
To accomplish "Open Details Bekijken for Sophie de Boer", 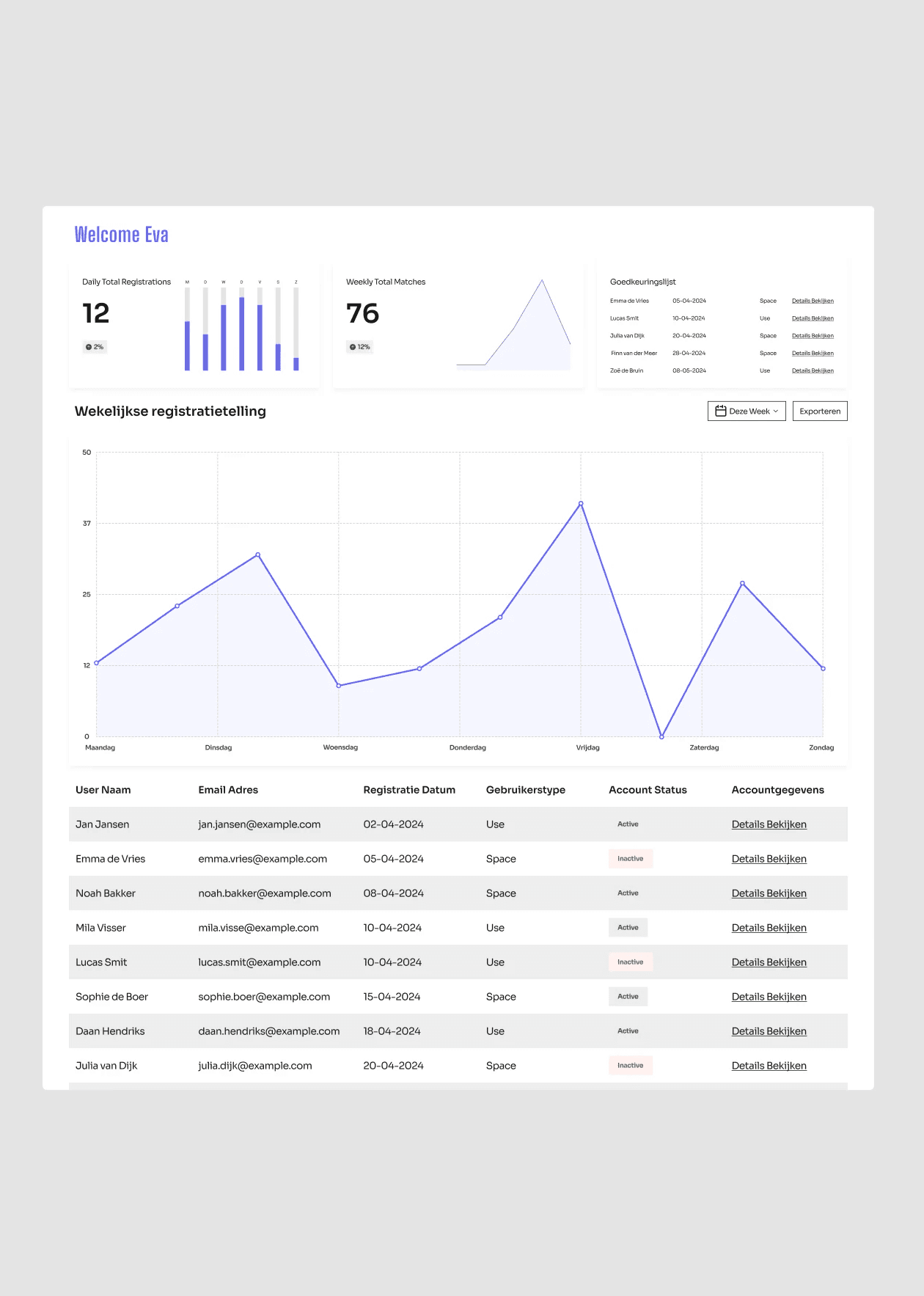I will coord(769,997).
